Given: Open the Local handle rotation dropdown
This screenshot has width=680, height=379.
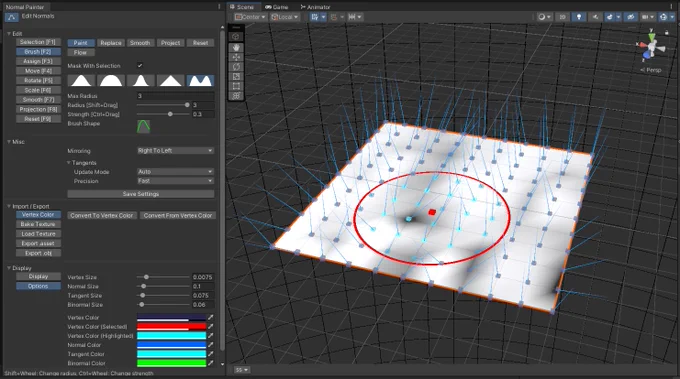Looking at the screenshot, I should tap(285, 17).
